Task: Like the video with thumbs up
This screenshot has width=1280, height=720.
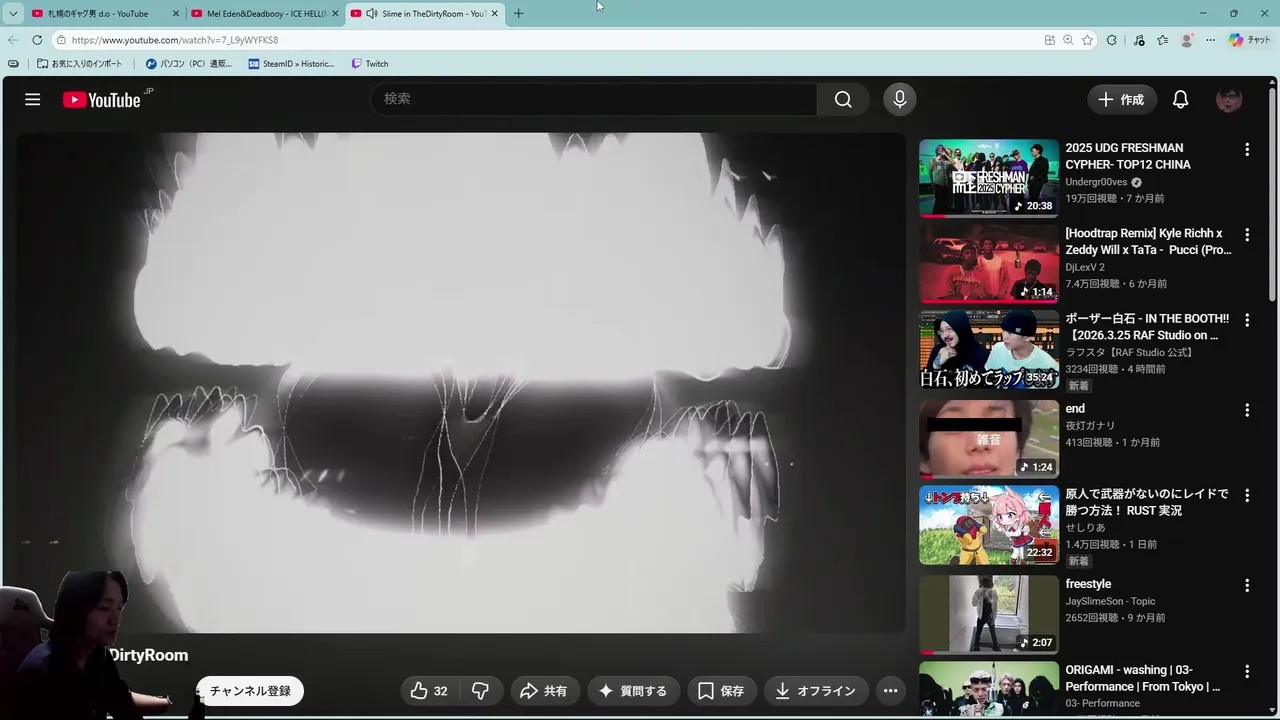Action: coord(429,691)
